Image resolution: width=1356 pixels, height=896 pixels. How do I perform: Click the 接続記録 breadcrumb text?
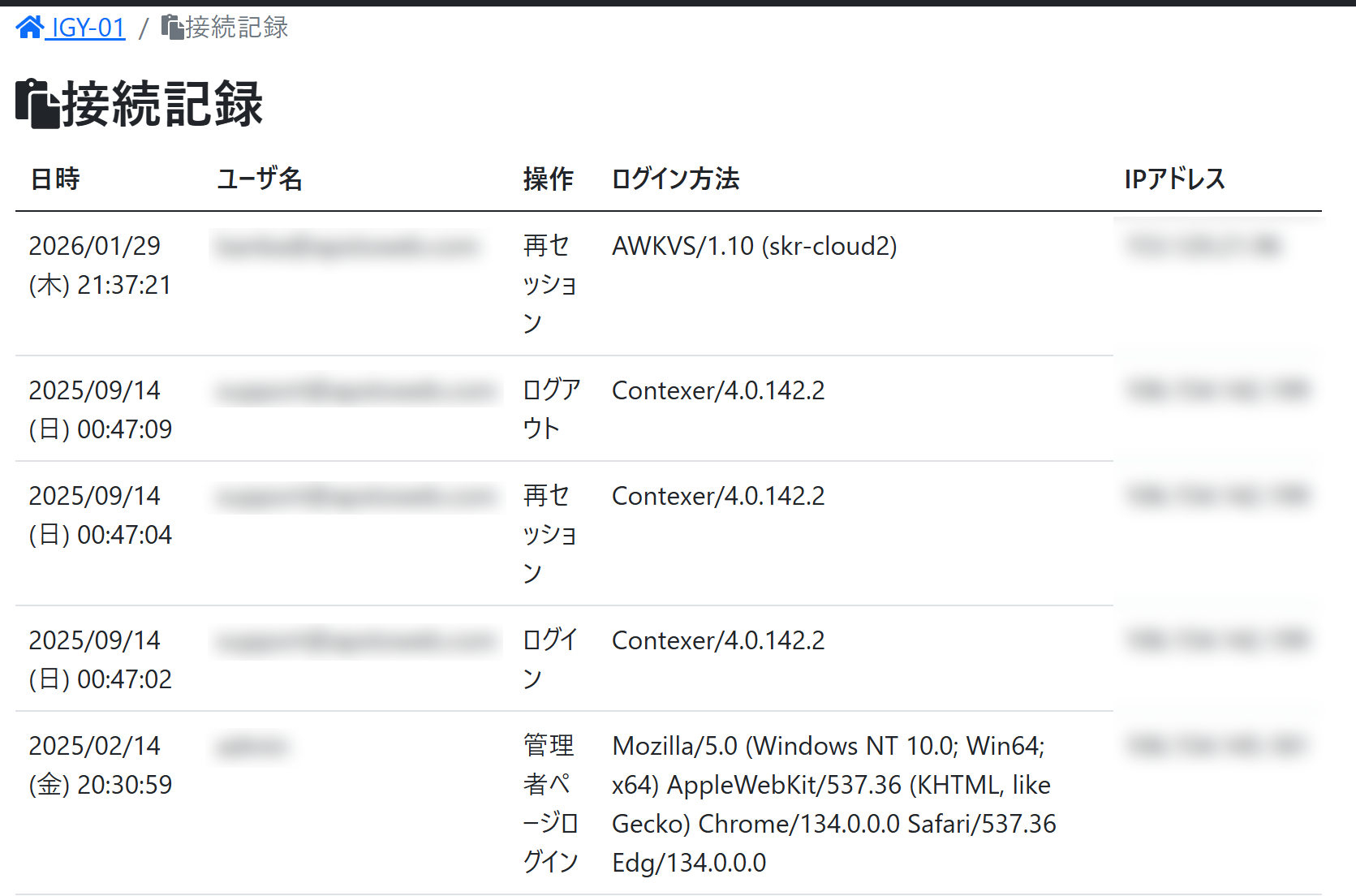236,28
